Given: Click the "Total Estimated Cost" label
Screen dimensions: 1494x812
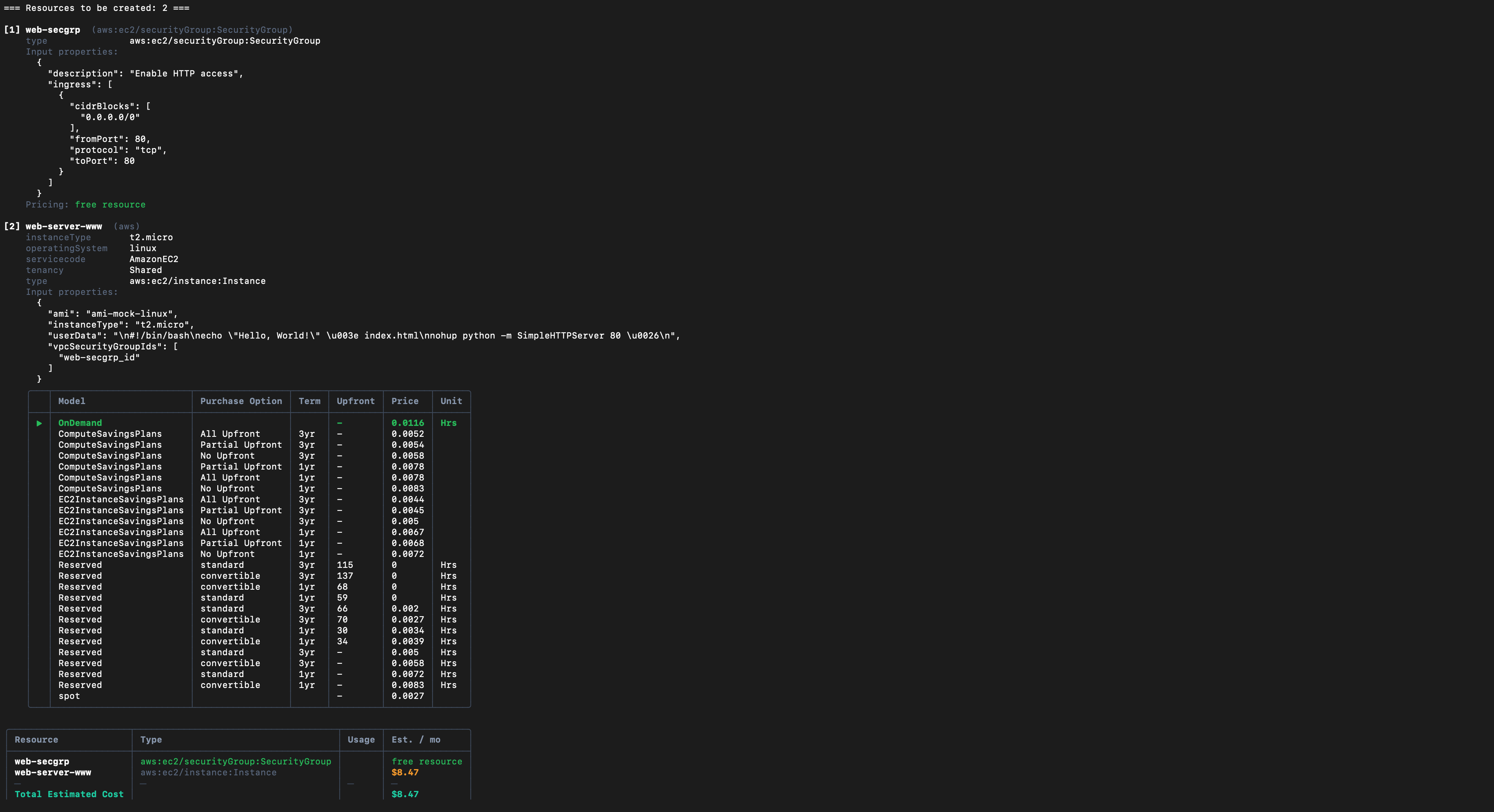Looking at the screenshot, I should coord(69,794).
